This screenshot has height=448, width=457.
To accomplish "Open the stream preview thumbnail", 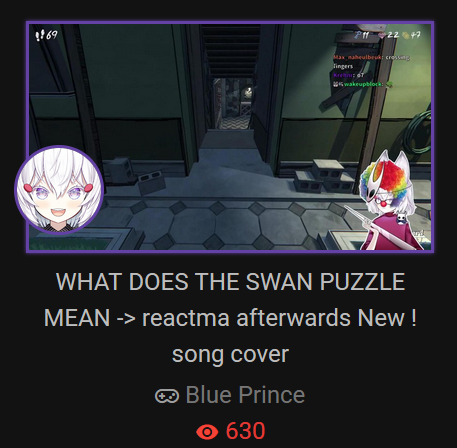I will pos(230,137).
